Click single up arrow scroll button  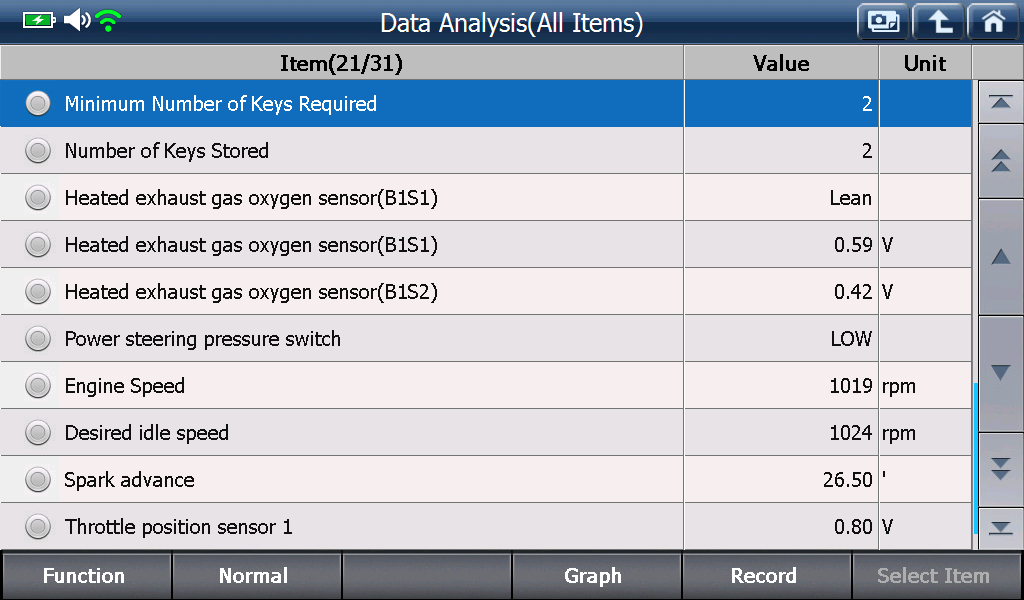(1000, 257)
